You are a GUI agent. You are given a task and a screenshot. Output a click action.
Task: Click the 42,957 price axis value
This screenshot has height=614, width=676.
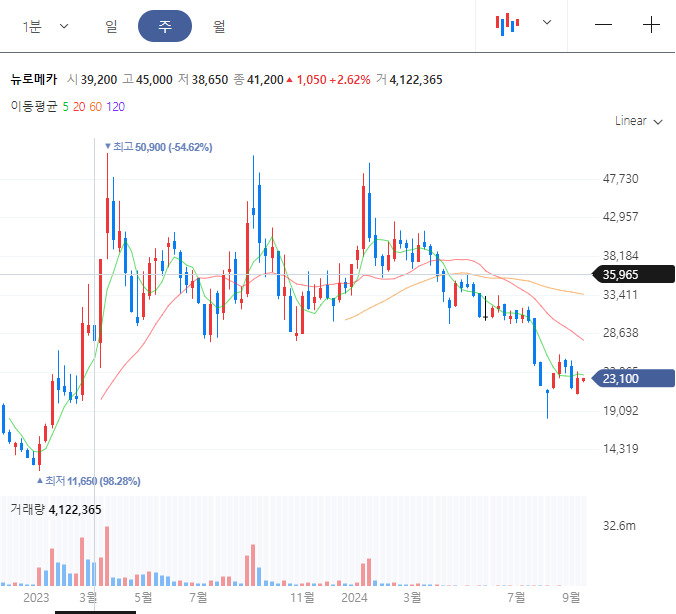[x=620, y=217]
